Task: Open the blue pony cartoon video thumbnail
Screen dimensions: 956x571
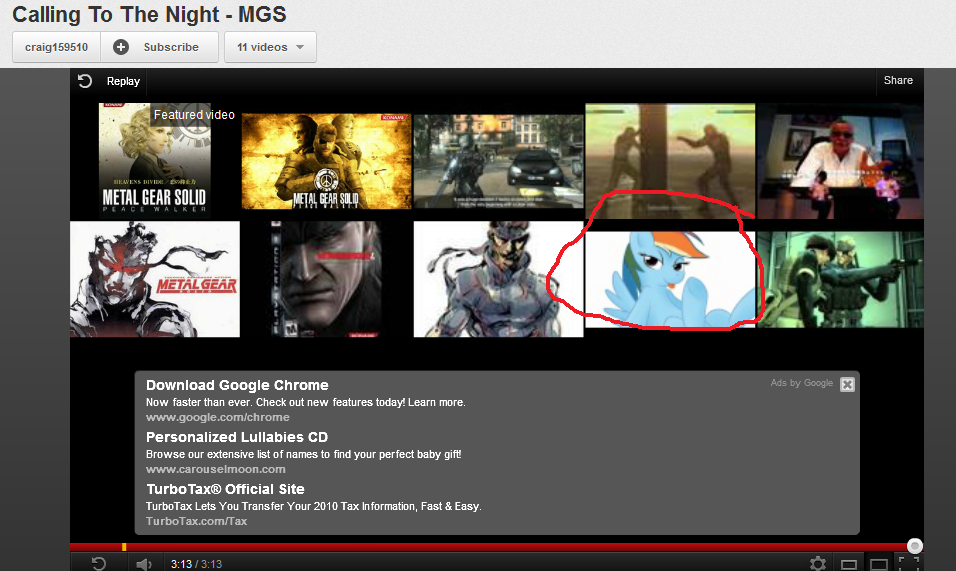Action: click(670, 279)
